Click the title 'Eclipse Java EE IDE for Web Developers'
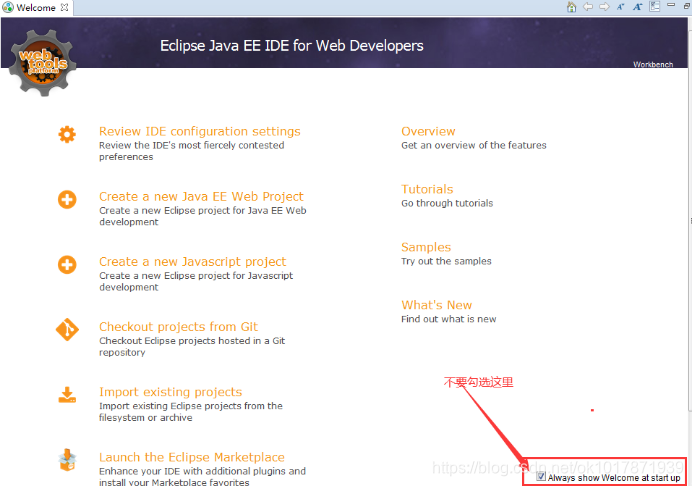The width and height of the screenshot is (693, 486). tap(292, 46)
